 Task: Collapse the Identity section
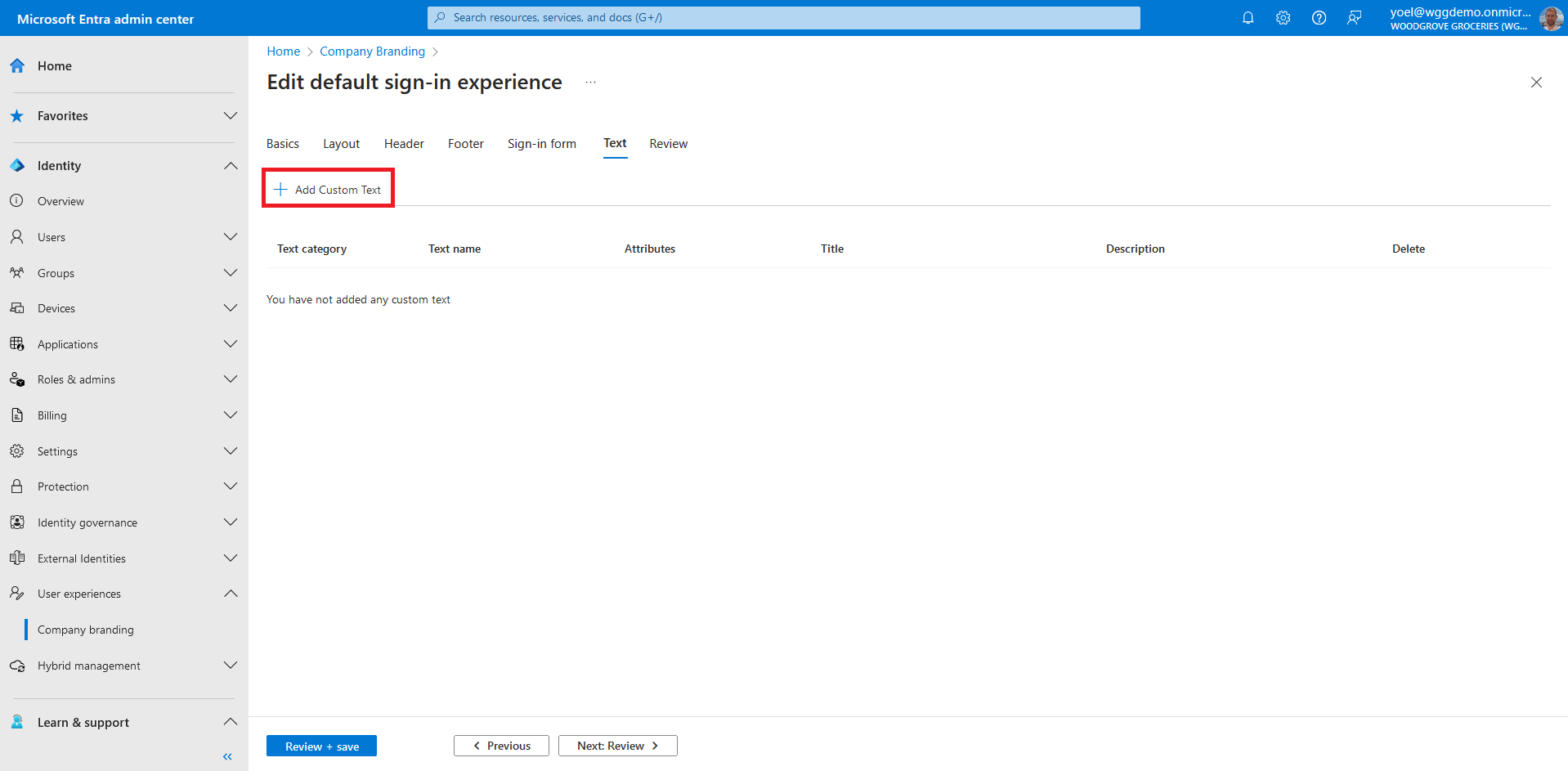tap(231, 166)
